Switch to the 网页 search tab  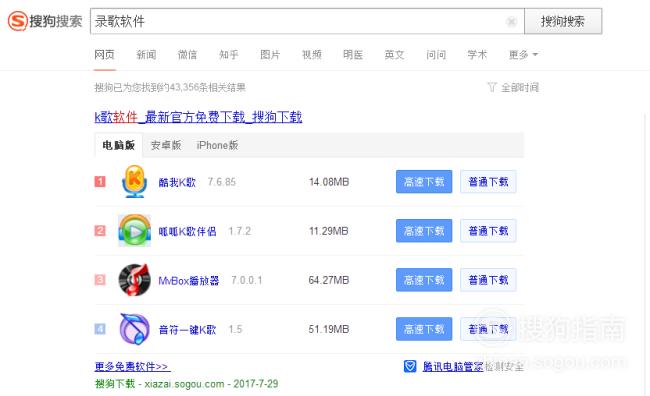104,54
